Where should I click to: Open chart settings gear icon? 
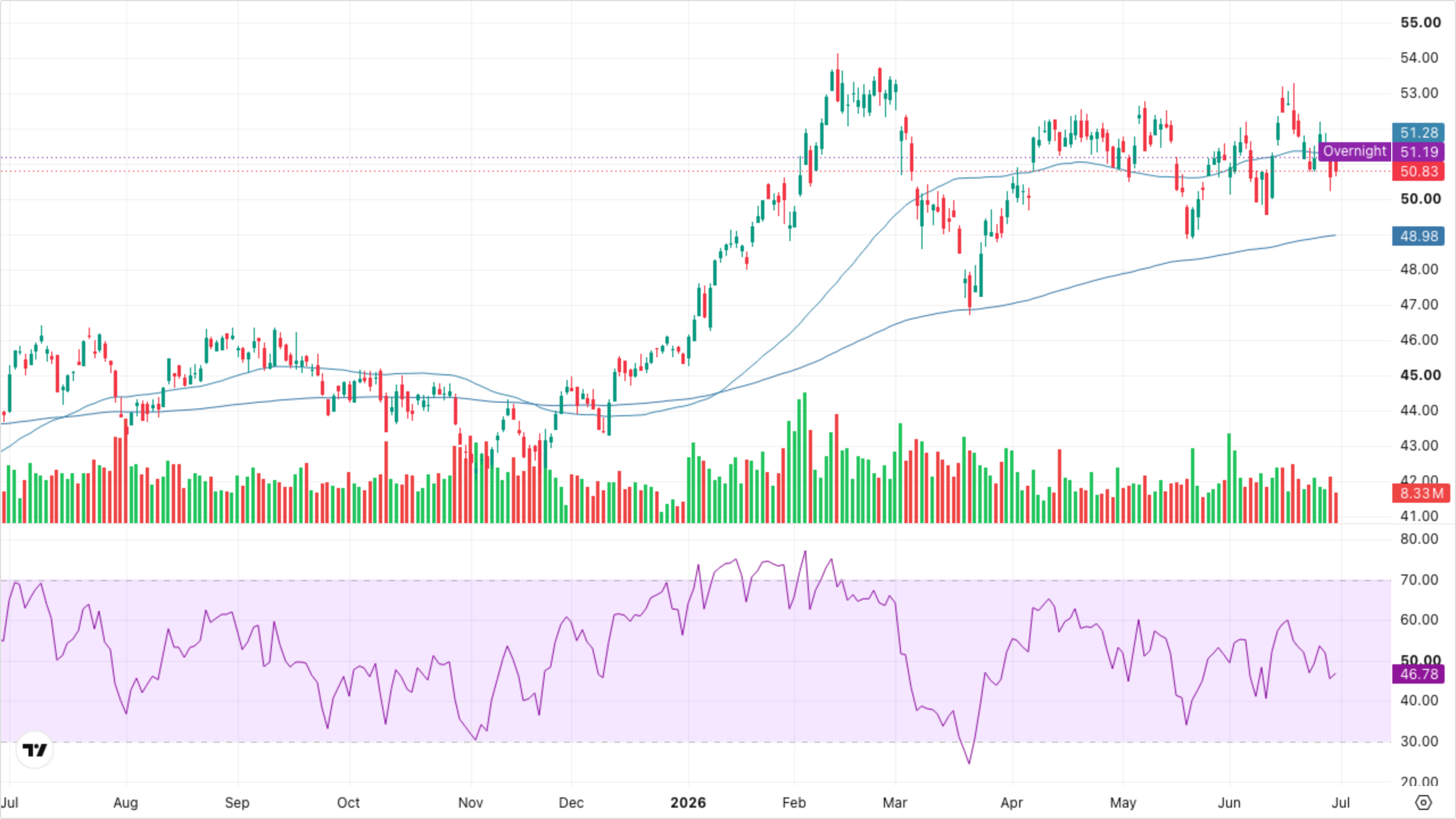1423,803
